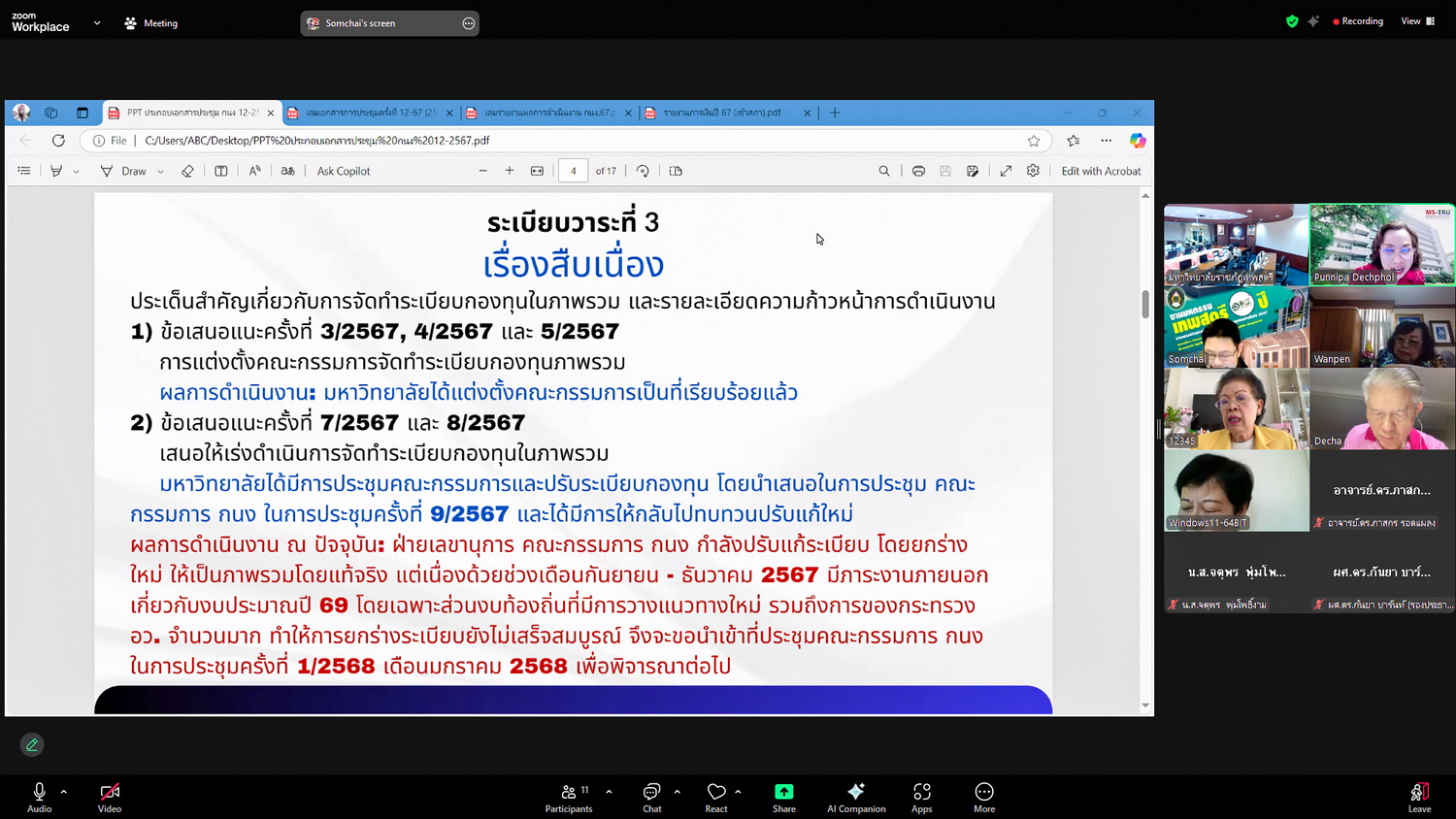Click the React heart icon
Image resolution: width=1456 pixels, height=819 pixels.
click(716, 797)
